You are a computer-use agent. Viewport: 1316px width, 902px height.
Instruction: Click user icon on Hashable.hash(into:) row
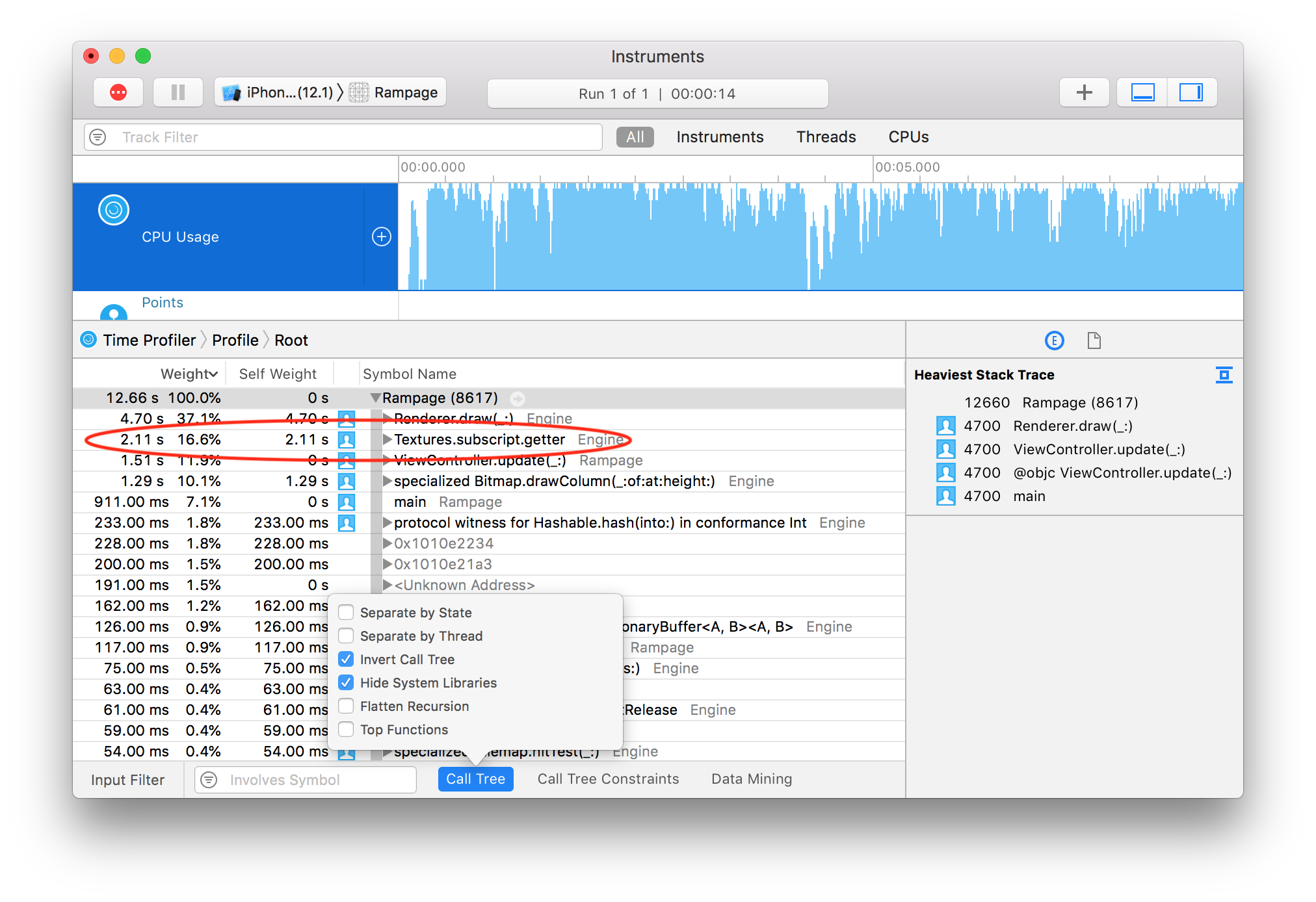pyautogui.click(x=347, y=523)
